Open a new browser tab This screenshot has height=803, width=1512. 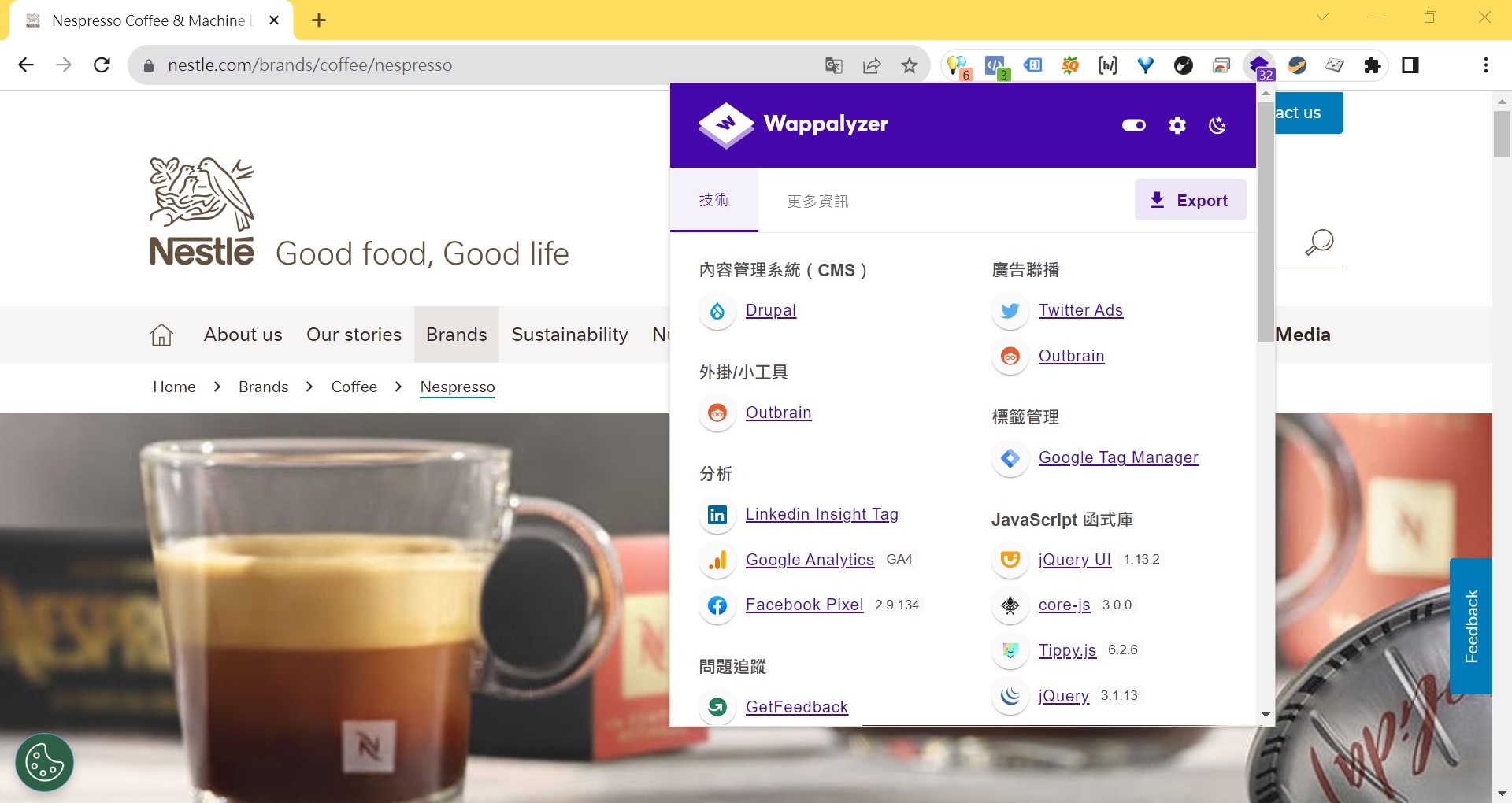click(x=319, y=20)
